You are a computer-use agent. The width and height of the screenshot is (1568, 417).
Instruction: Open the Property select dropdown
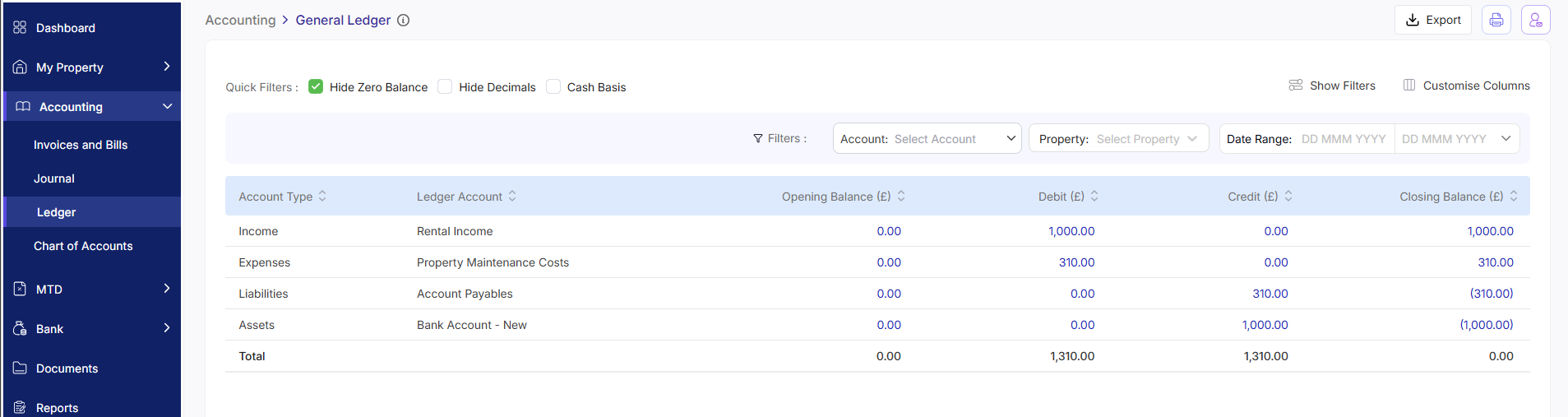click(x=1118, y=139)
